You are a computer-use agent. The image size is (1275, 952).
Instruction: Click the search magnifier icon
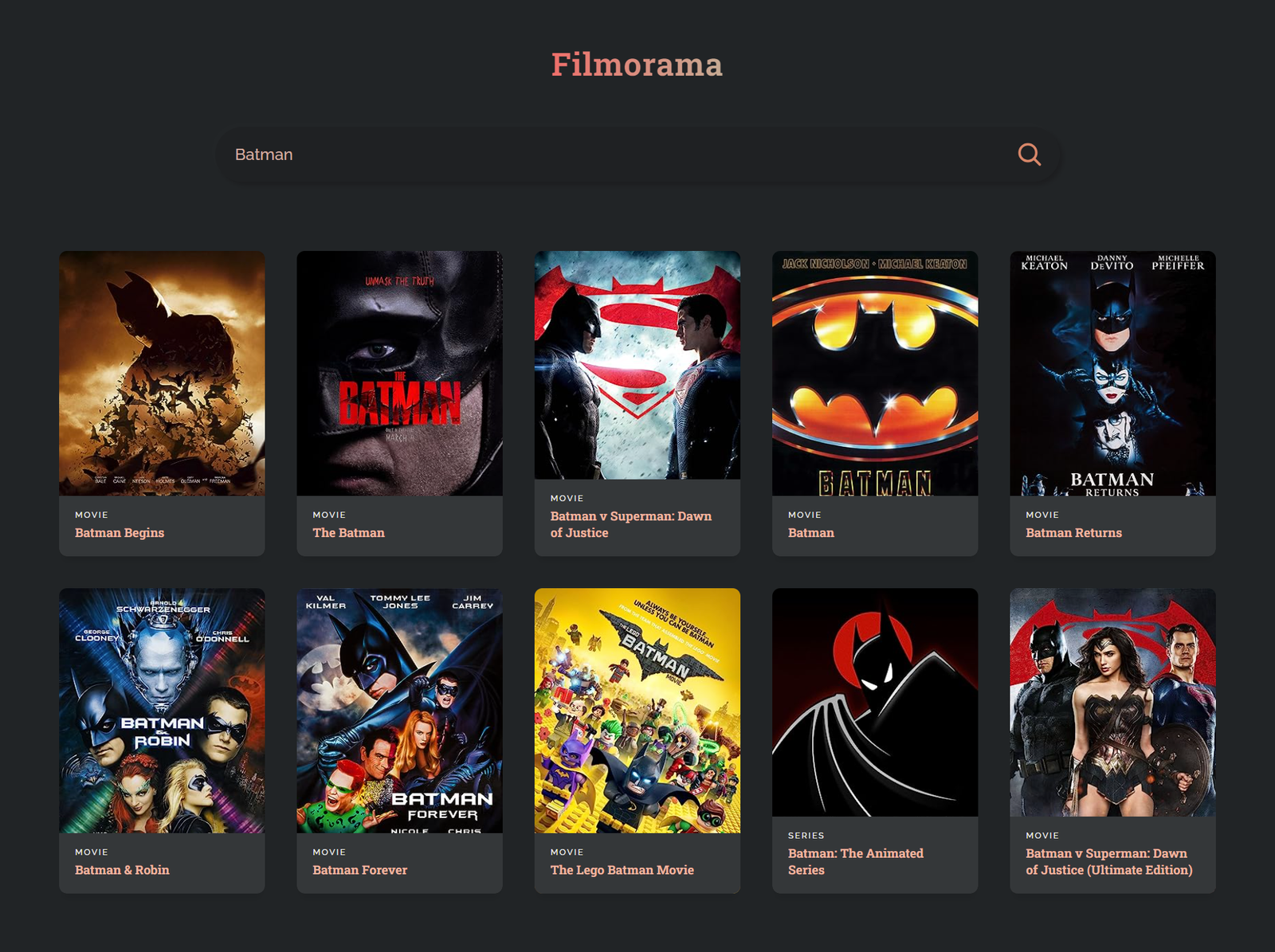coord(1029,154)
